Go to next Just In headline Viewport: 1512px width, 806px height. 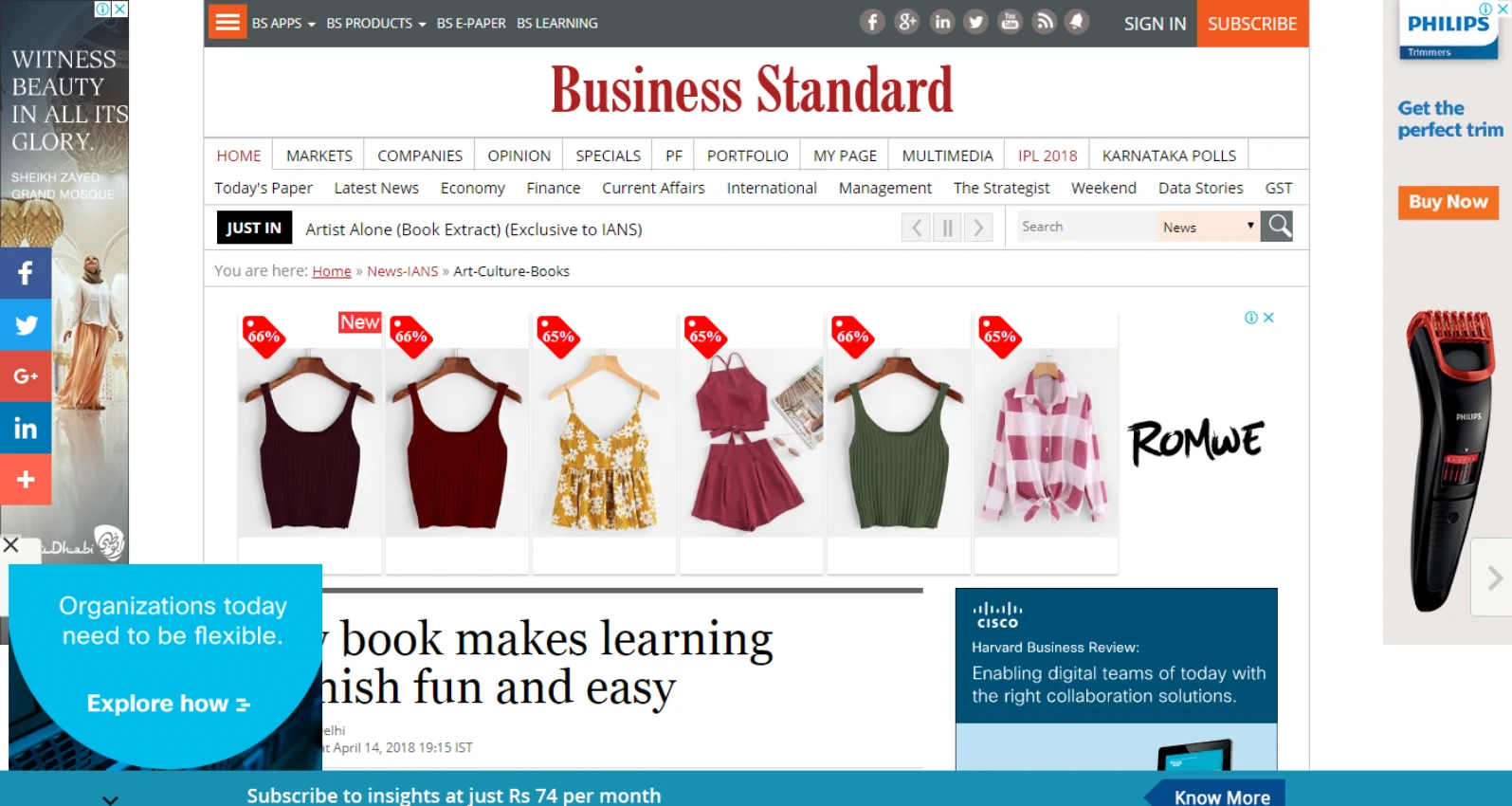[978, 228]
